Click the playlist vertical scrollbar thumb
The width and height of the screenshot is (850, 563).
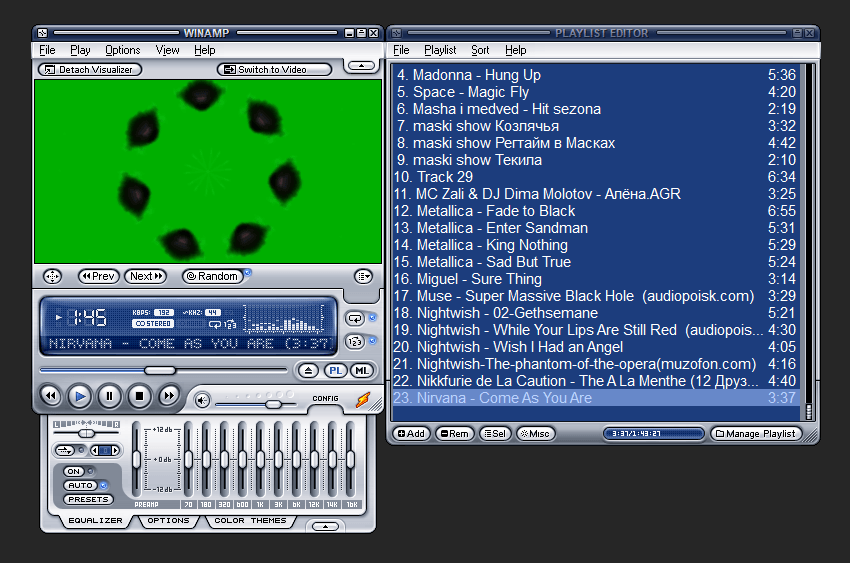tap(809, 411)
